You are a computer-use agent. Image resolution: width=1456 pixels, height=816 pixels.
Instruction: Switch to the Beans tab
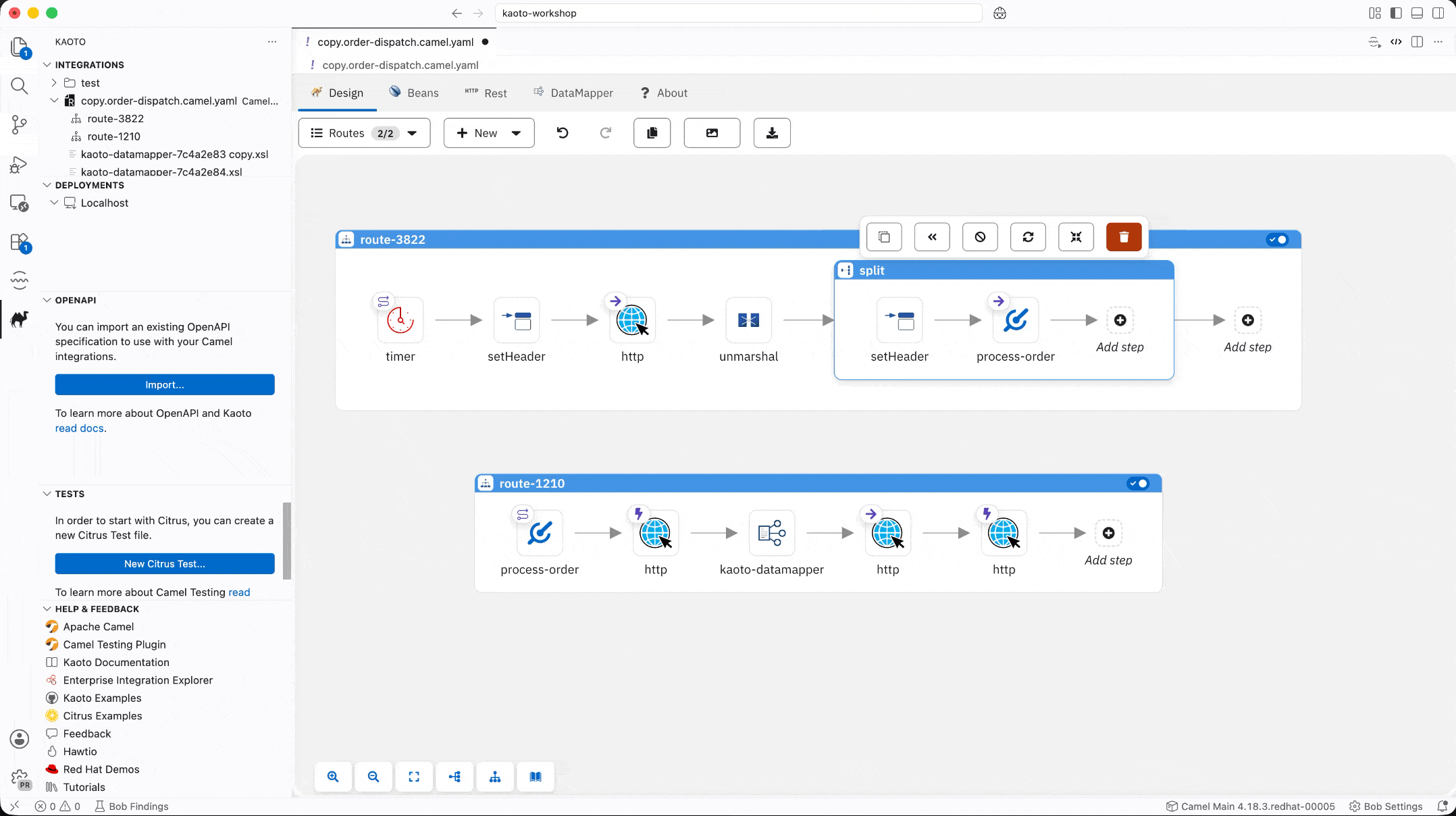(414, 93)
